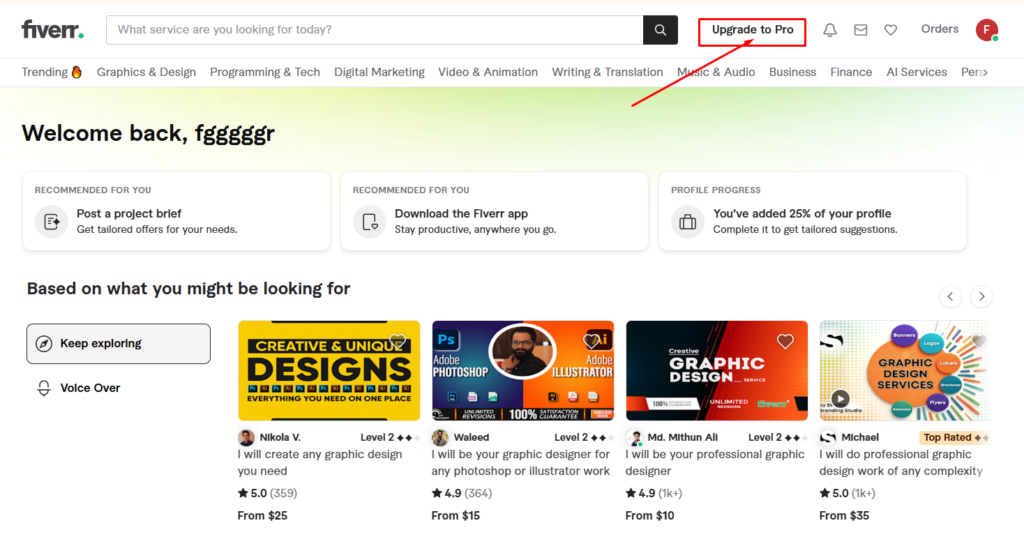Expand more categories with right chevron
Image resolution: width=1024 pixels, height=537 pixels.
click(985, 73)
